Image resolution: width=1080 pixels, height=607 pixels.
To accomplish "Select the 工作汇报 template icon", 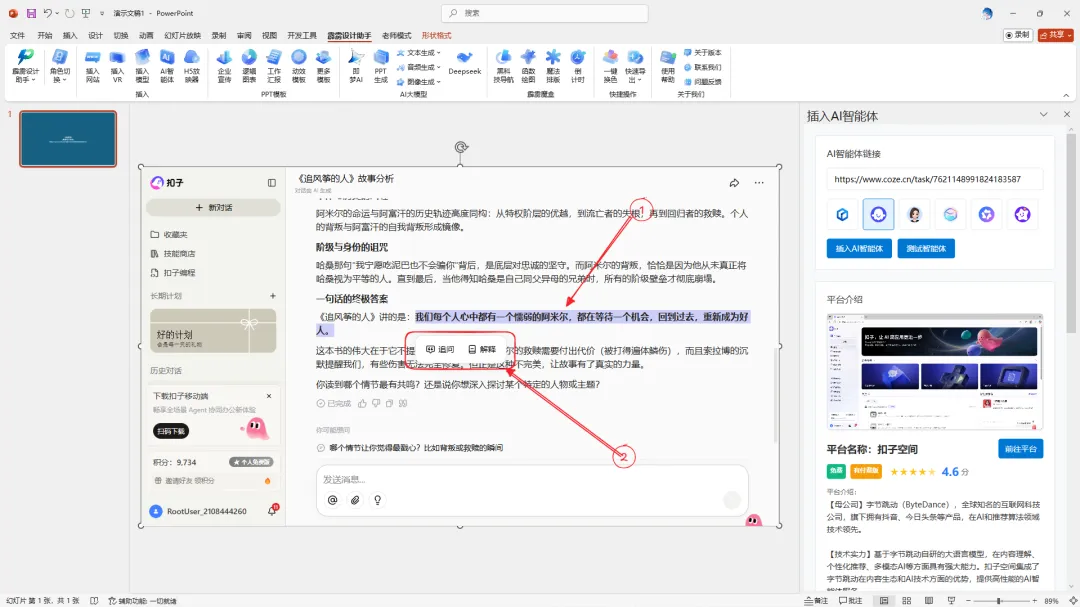I will (x=274, y=66).
